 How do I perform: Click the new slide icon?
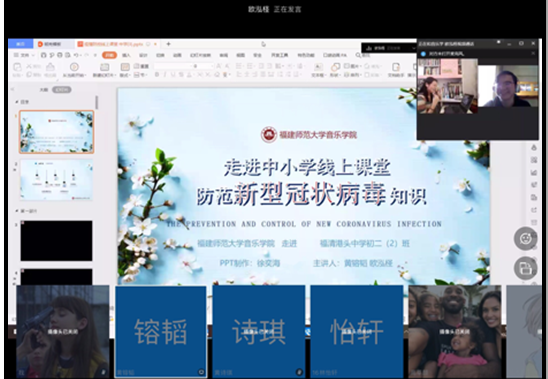pyautogui.click(x=104, y=67)
